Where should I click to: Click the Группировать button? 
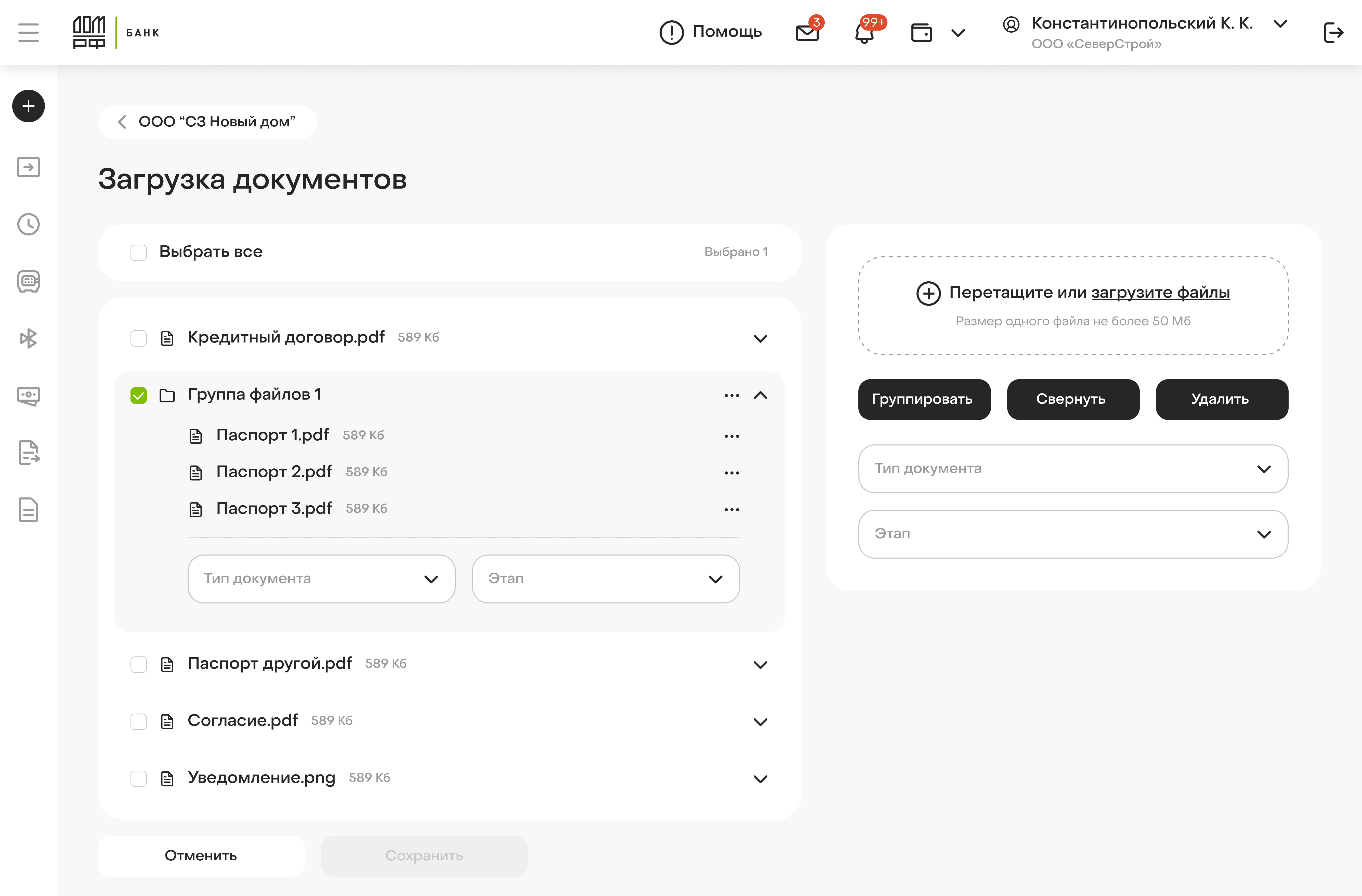(x=924, y=399)
